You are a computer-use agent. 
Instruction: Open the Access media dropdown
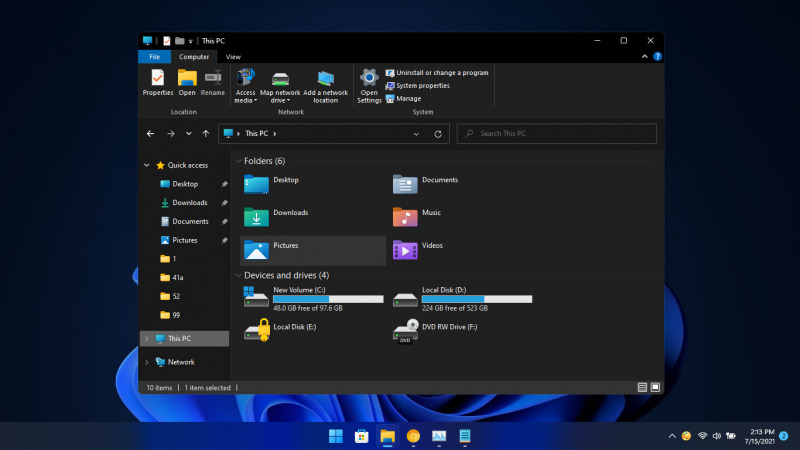tap(245, 86)
